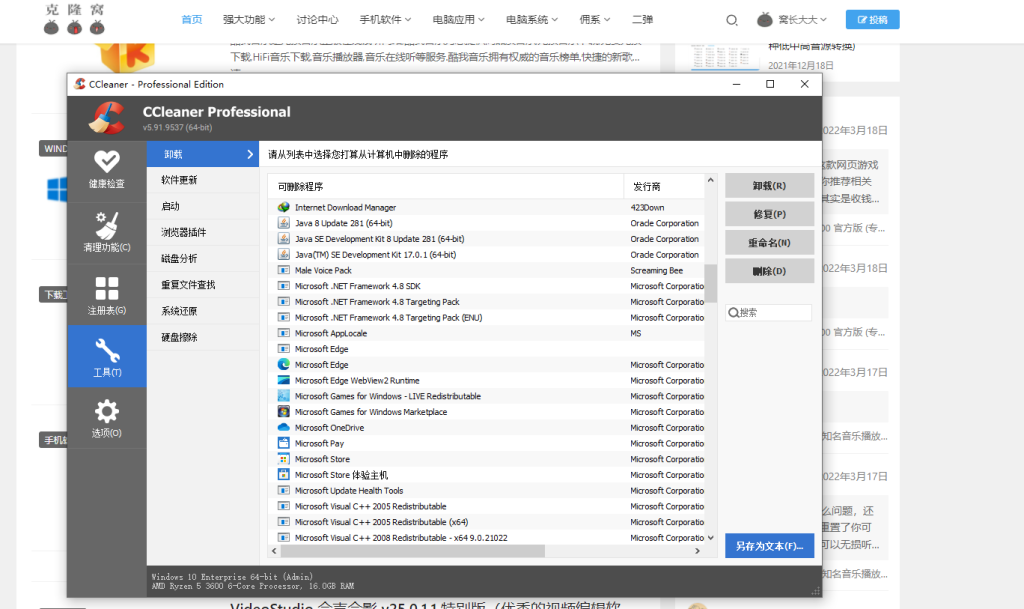Click the horizontal scrollbar thumb
1024x609 pixels.
(x=413, y=551)
